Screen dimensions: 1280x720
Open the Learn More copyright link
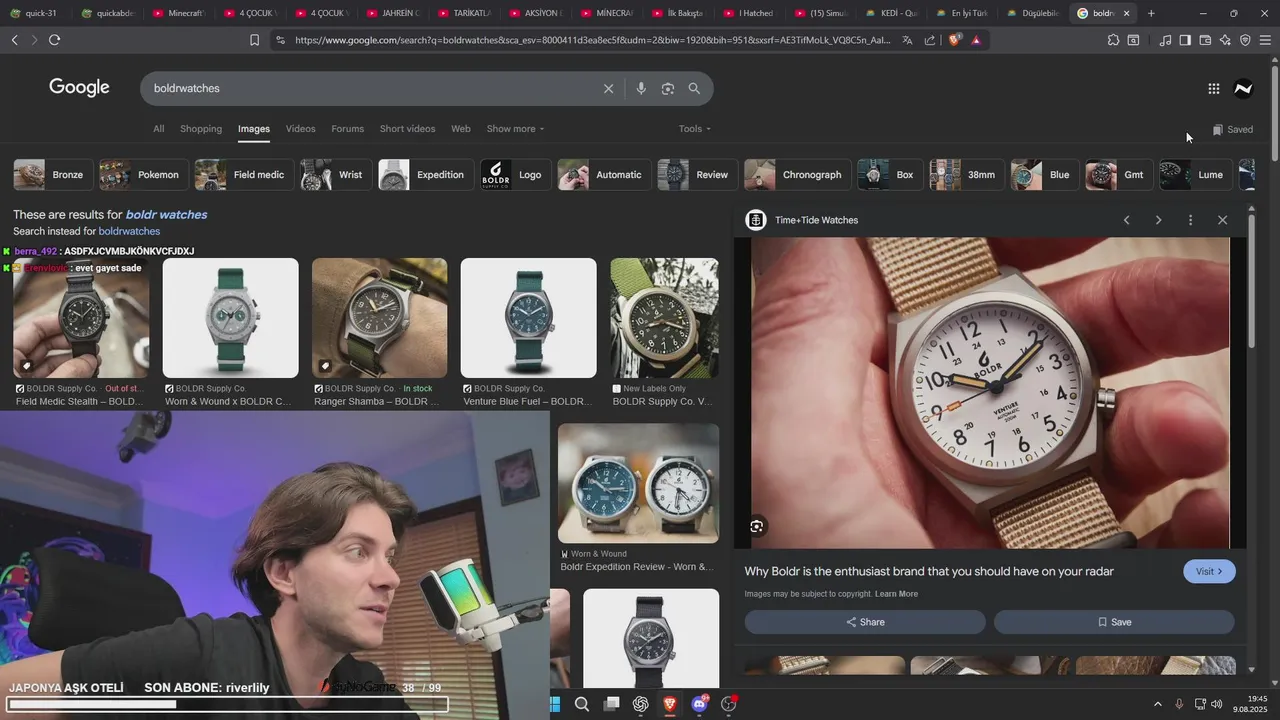896,594
